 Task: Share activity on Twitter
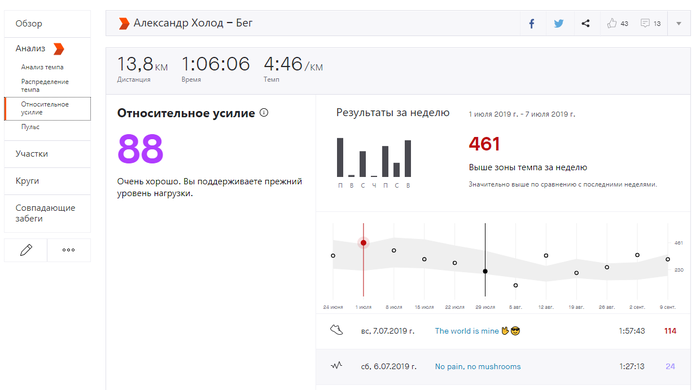558,24
